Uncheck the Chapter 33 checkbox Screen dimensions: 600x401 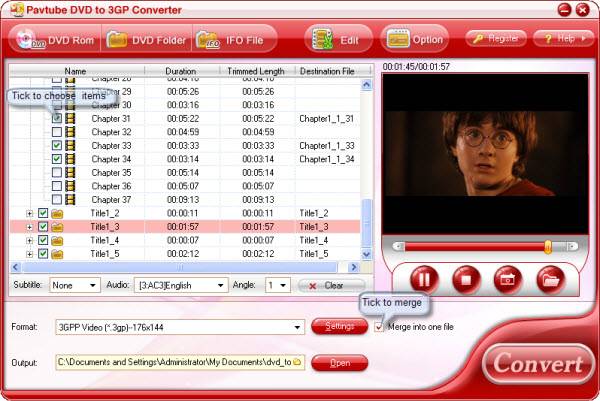(57, 145)
